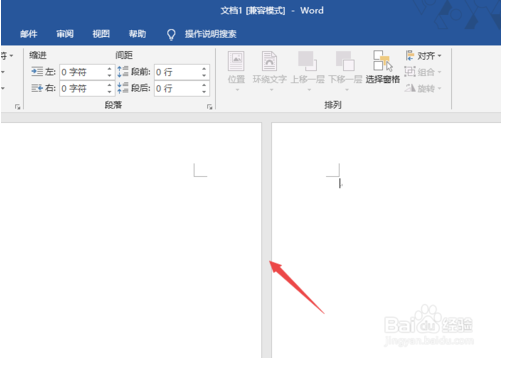Expand the Bring Forward (上移一层) dropdown arrow

[x=309, y=90]
